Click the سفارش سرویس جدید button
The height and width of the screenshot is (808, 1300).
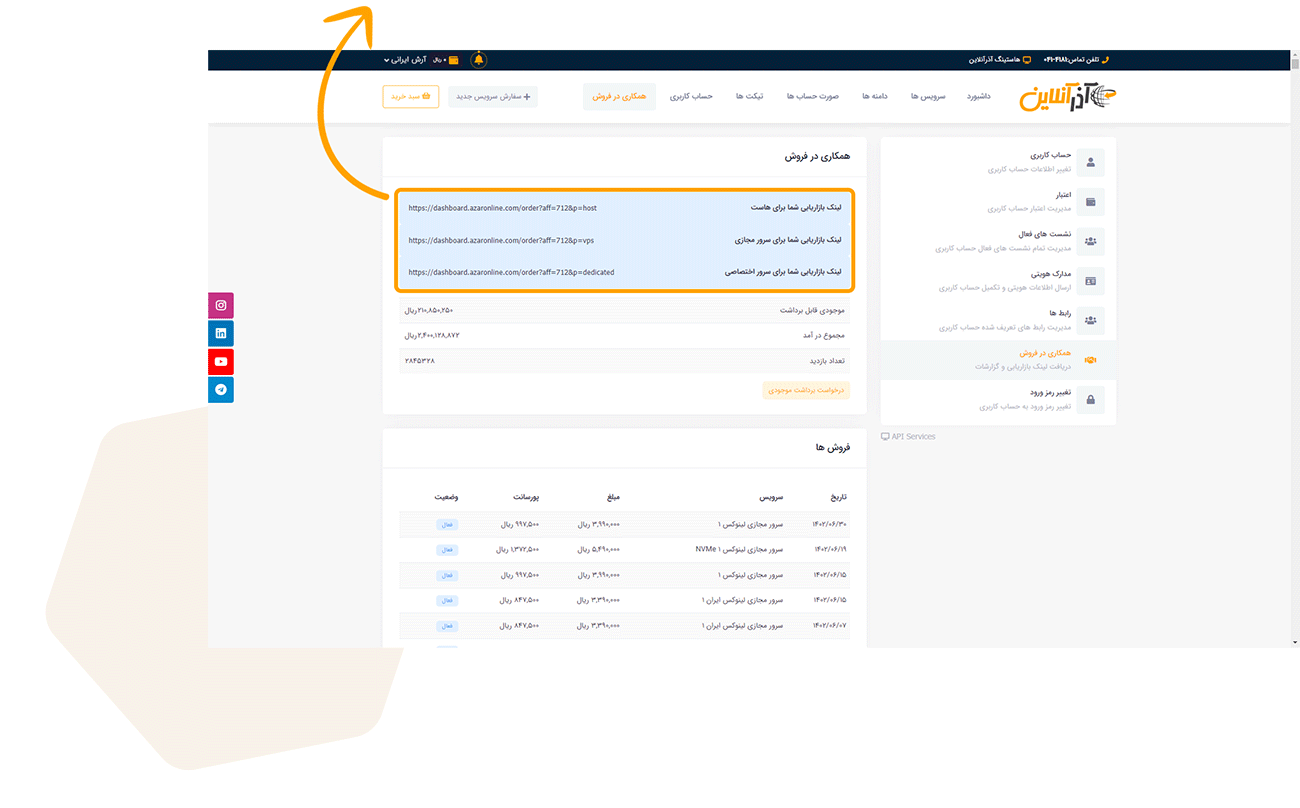pos(492,97)
